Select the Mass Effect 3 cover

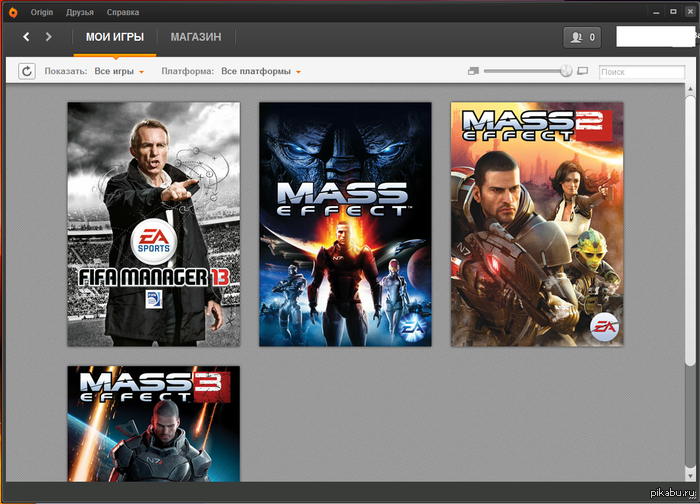(x=154, y=424)
